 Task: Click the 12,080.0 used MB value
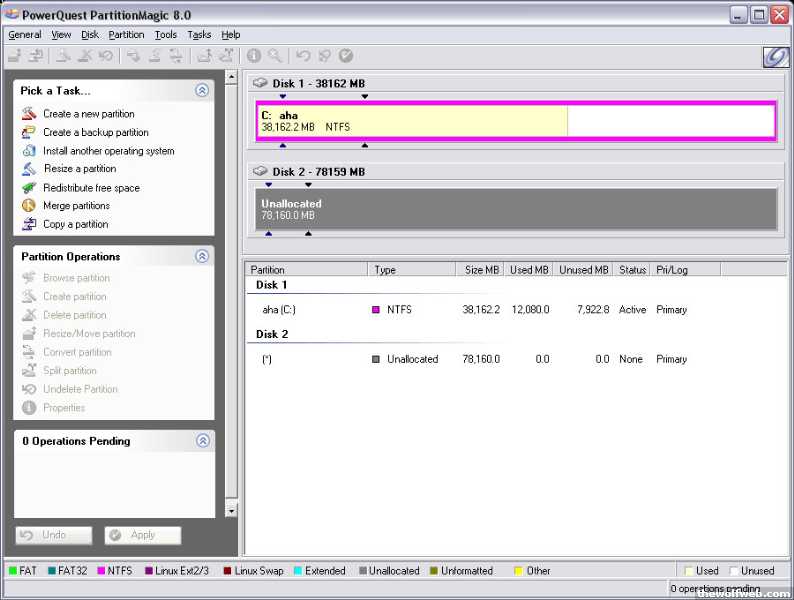[x=530, y=309]
